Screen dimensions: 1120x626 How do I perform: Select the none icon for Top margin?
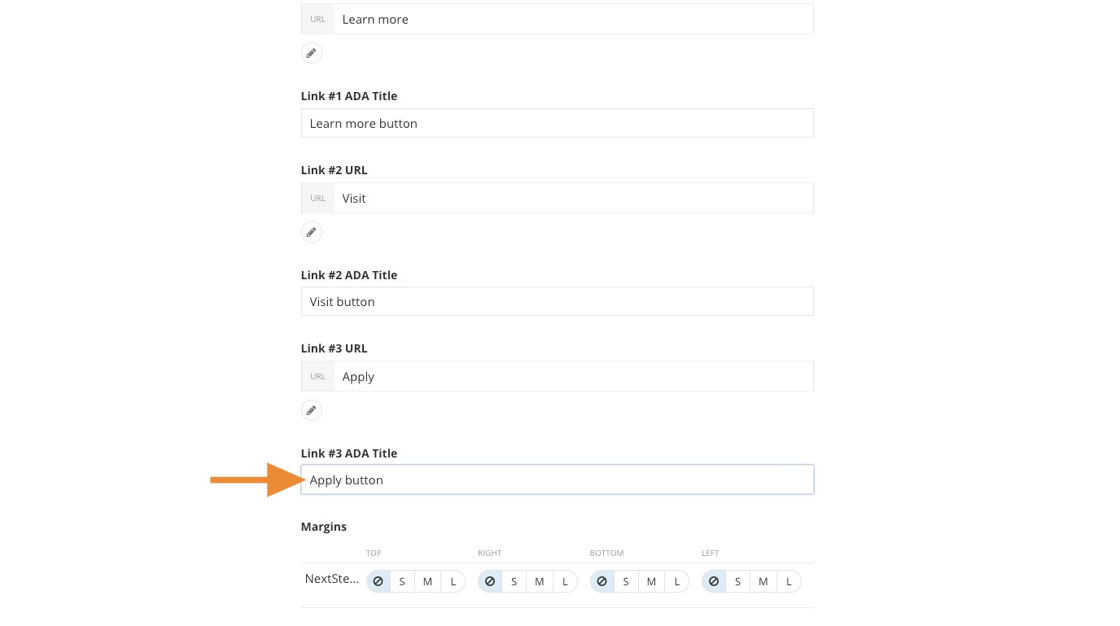(x=378, y=581)
